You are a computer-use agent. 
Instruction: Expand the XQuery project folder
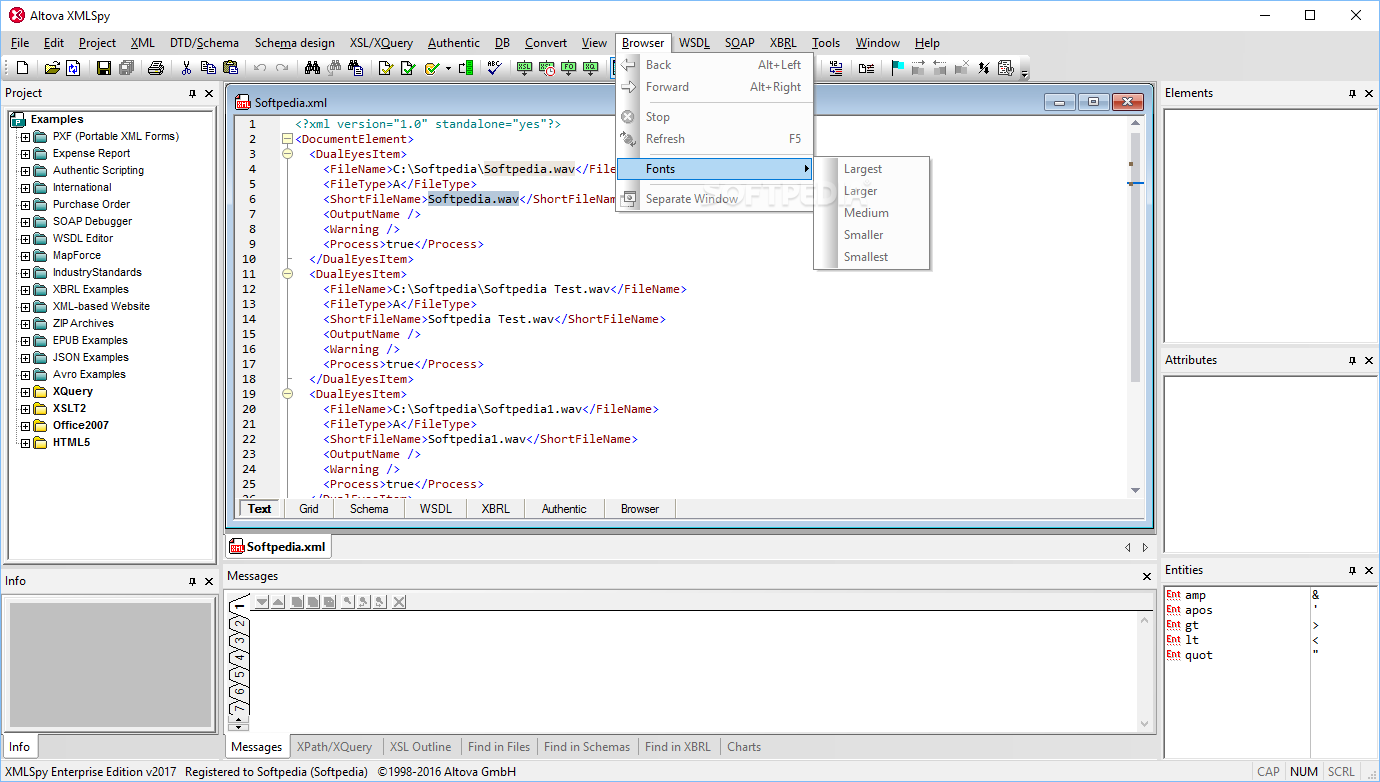point(25,392)
